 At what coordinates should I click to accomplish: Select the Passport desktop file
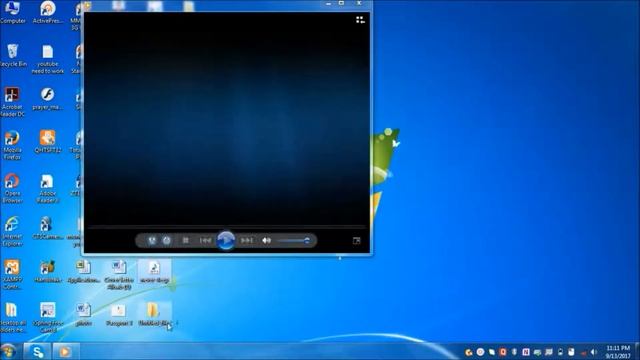119,315
